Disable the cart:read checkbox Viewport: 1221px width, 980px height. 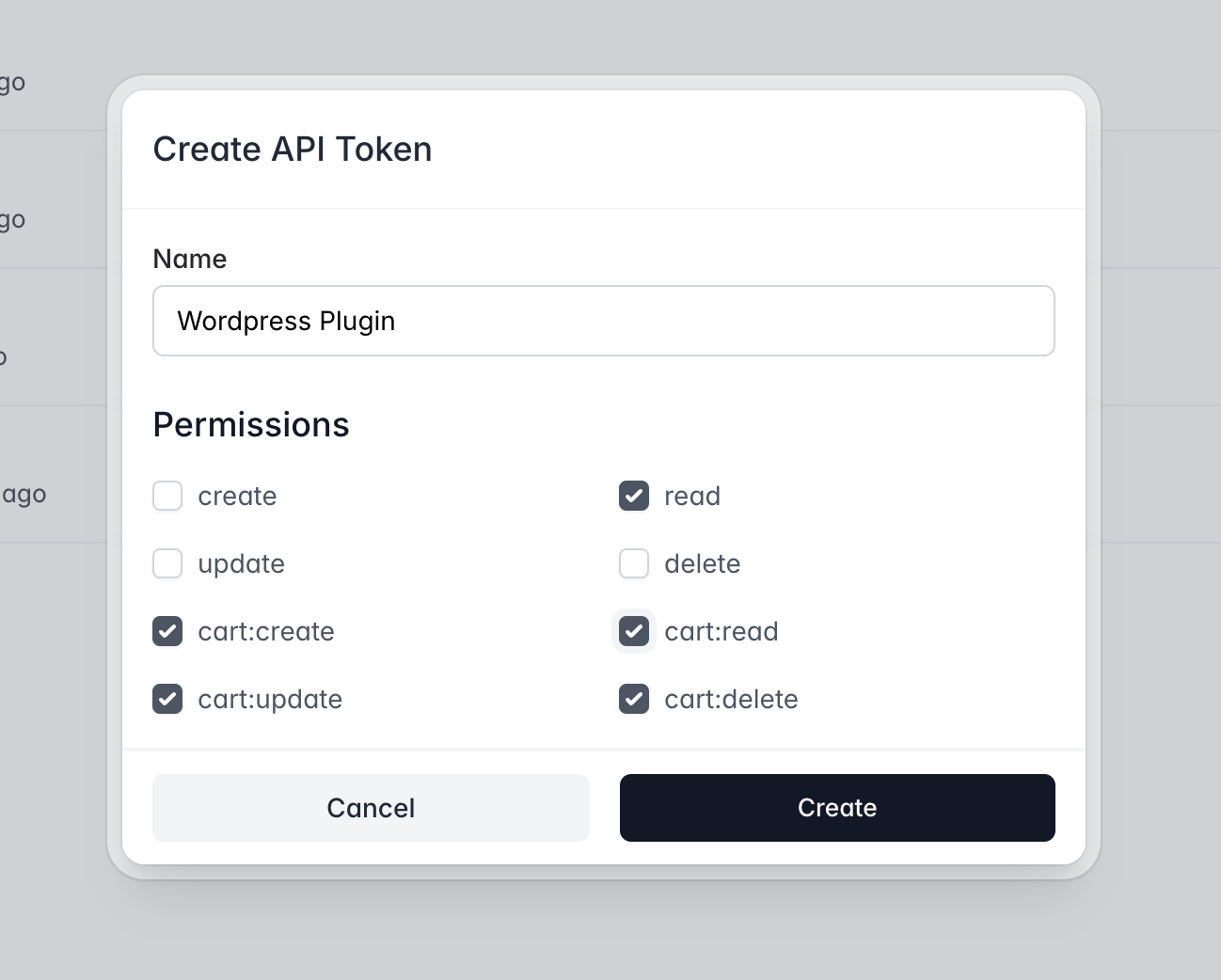634,631
